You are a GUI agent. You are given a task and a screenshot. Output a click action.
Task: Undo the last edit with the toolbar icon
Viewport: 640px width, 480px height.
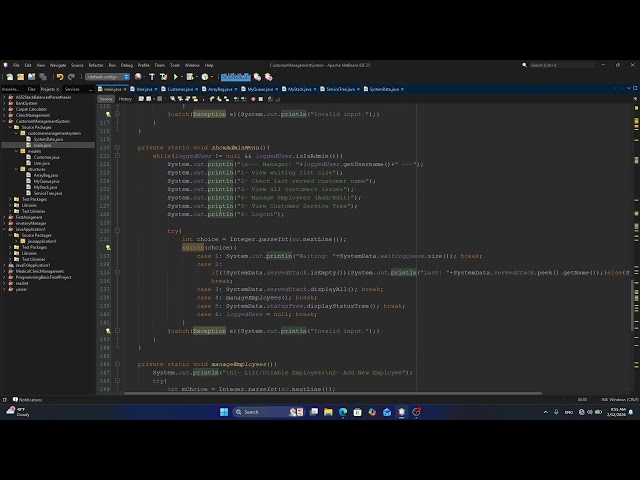(x=60, y=77)
